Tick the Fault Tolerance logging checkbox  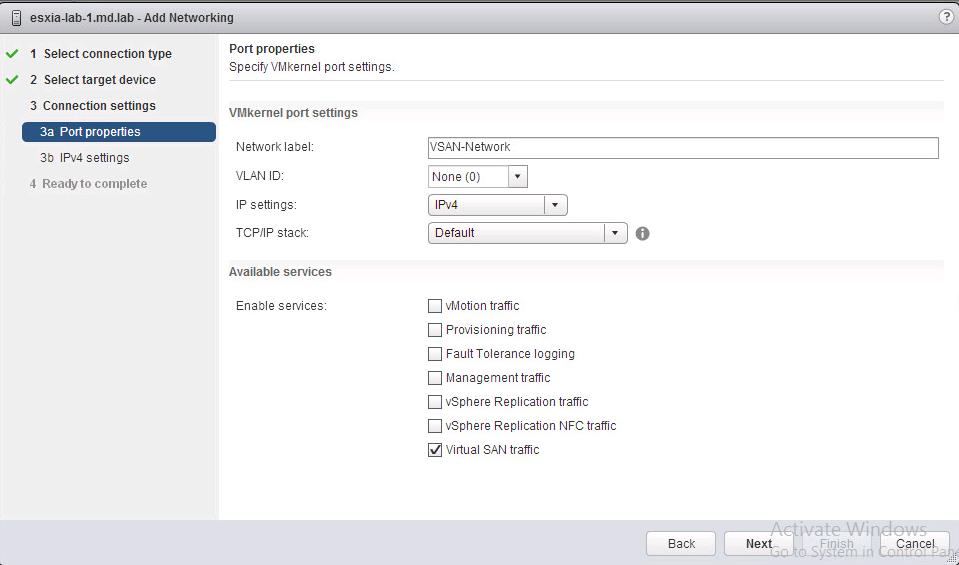coord(435,354)
